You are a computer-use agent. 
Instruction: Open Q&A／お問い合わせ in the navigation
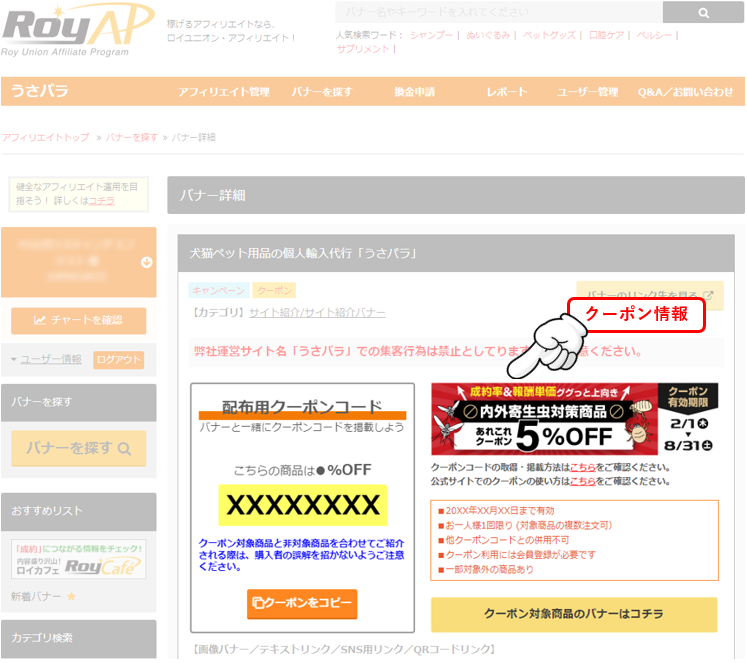[x=685, y=92]
